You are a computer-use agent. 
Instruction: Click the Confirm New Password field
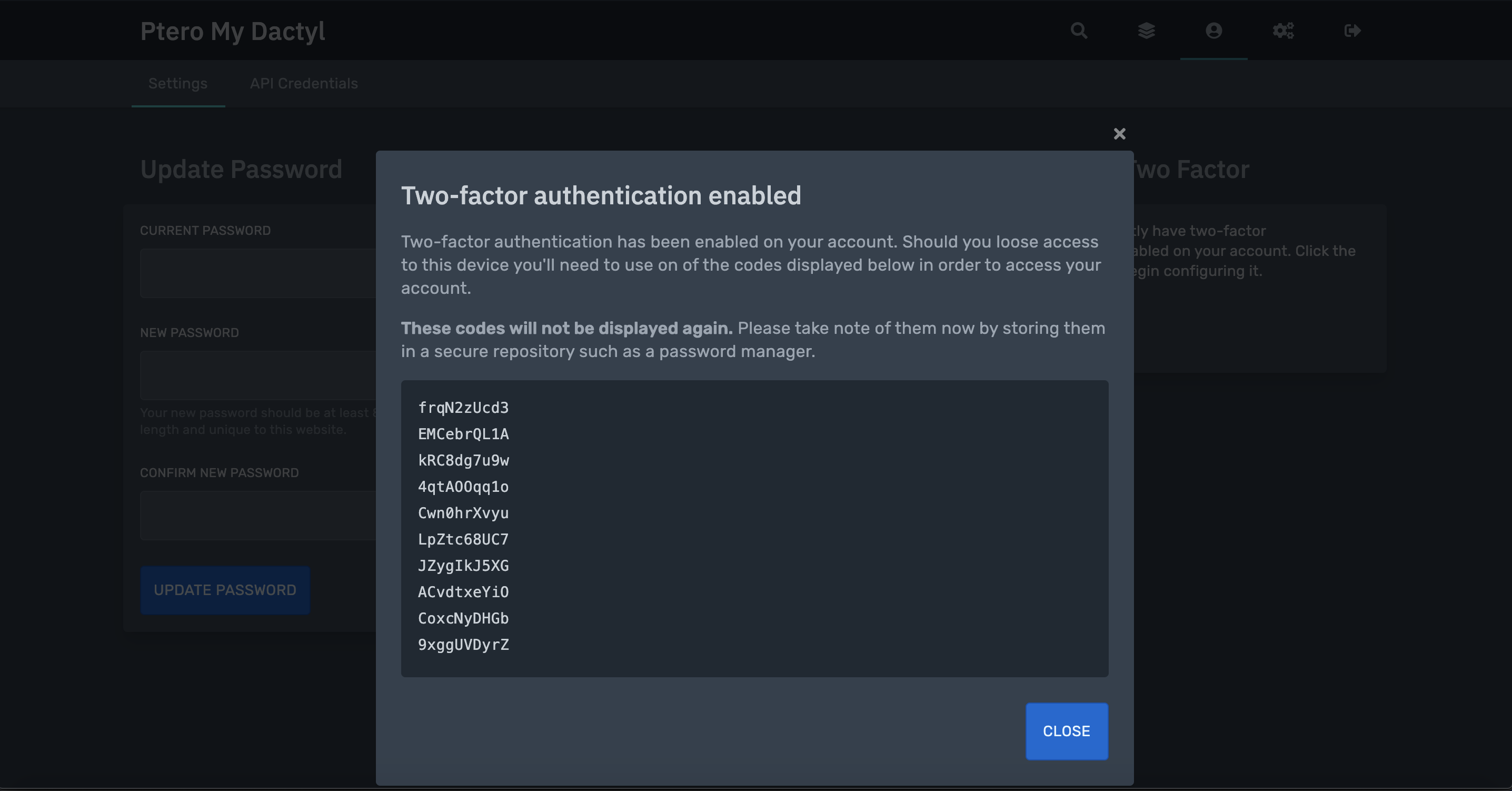pos(258,516)
